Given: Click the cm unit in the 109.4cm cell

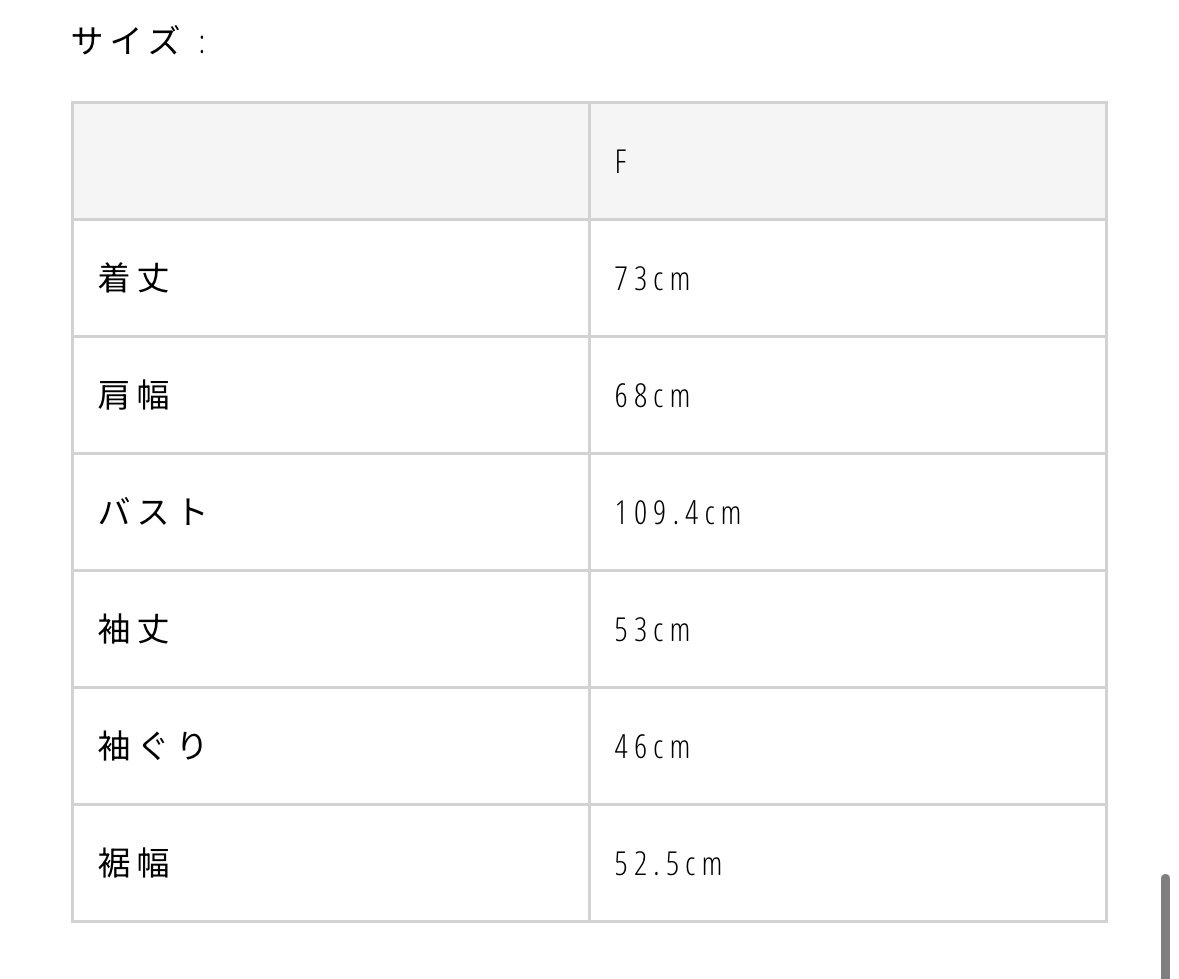Looking at the screenshot, I should [x=722, y=514].
